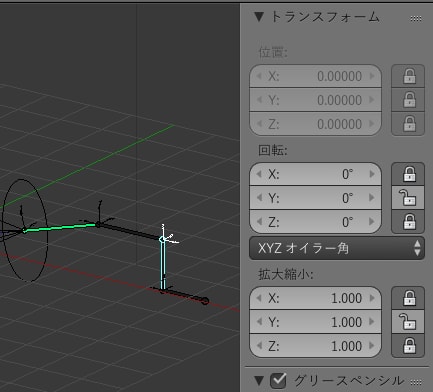Uncheck the グリースペンシル checkbox
Viewport: 433px width, 392px height.
[278, 380]
